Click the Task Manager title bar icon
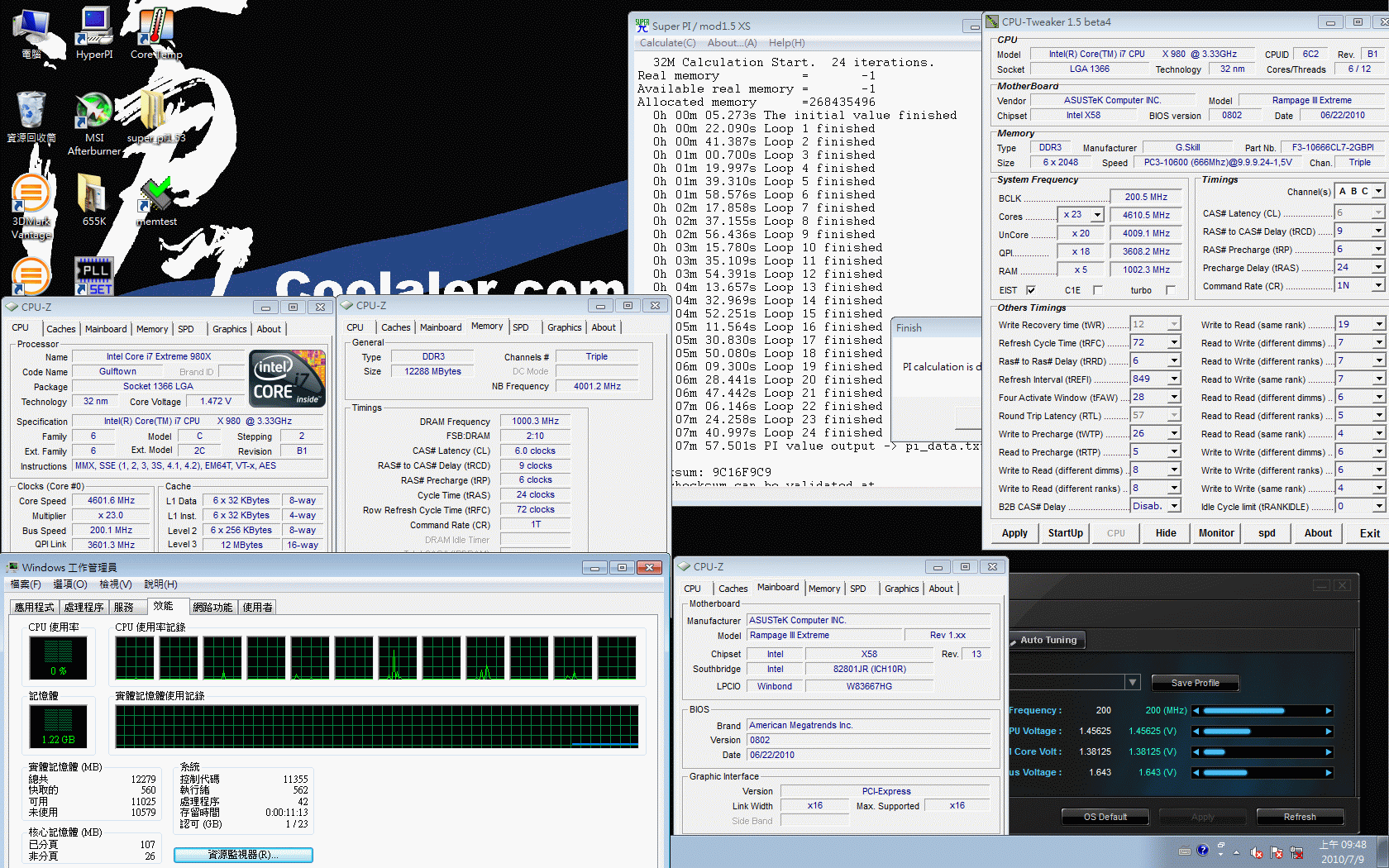1389x868 pixels. point(12,567)
